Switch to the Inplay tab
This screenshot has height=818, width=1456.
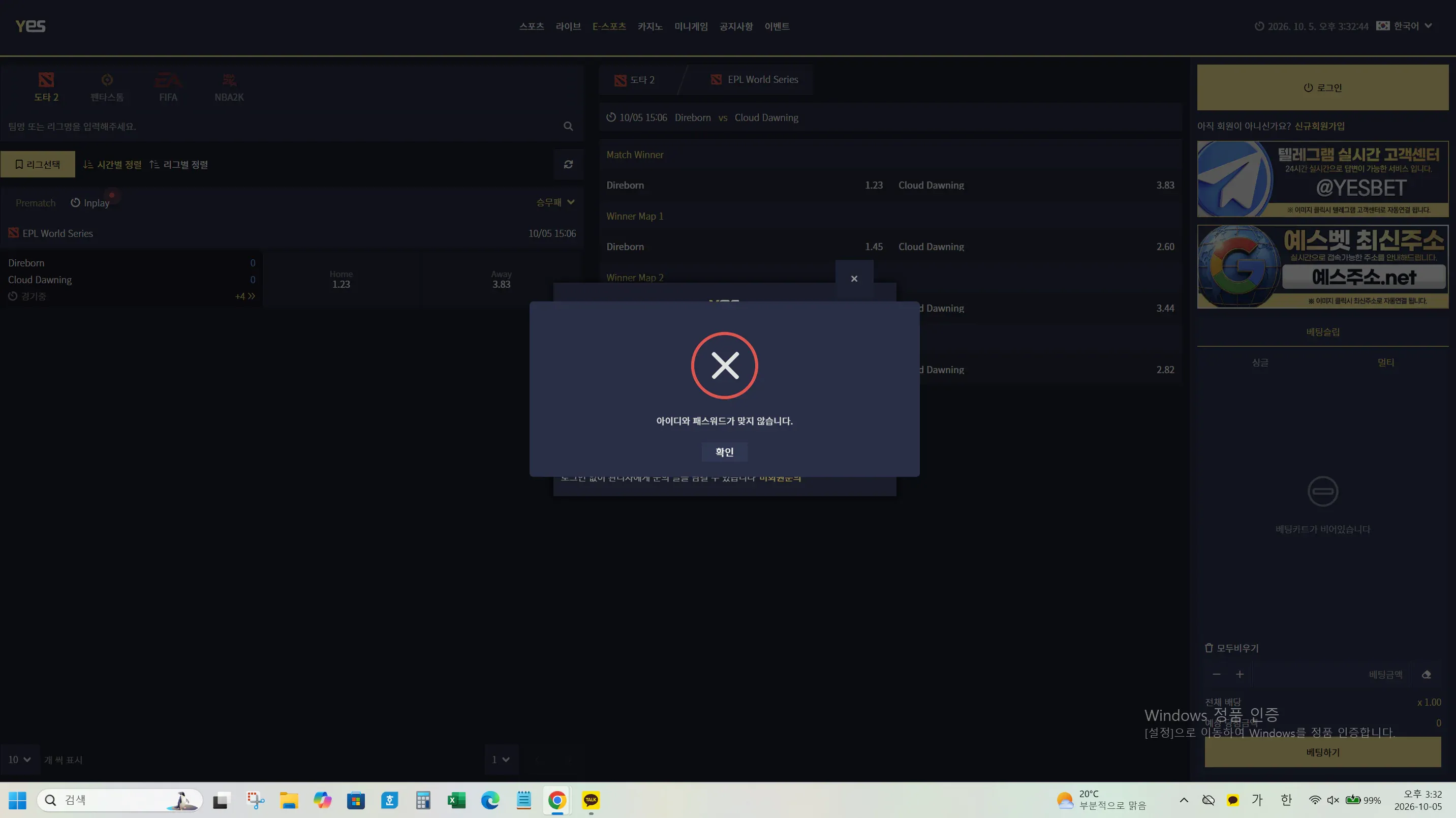(90, 203)
